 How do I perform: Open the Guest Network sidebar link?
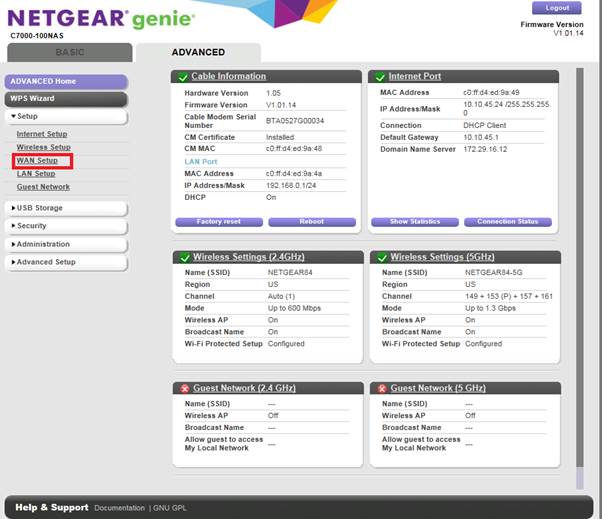43,187
